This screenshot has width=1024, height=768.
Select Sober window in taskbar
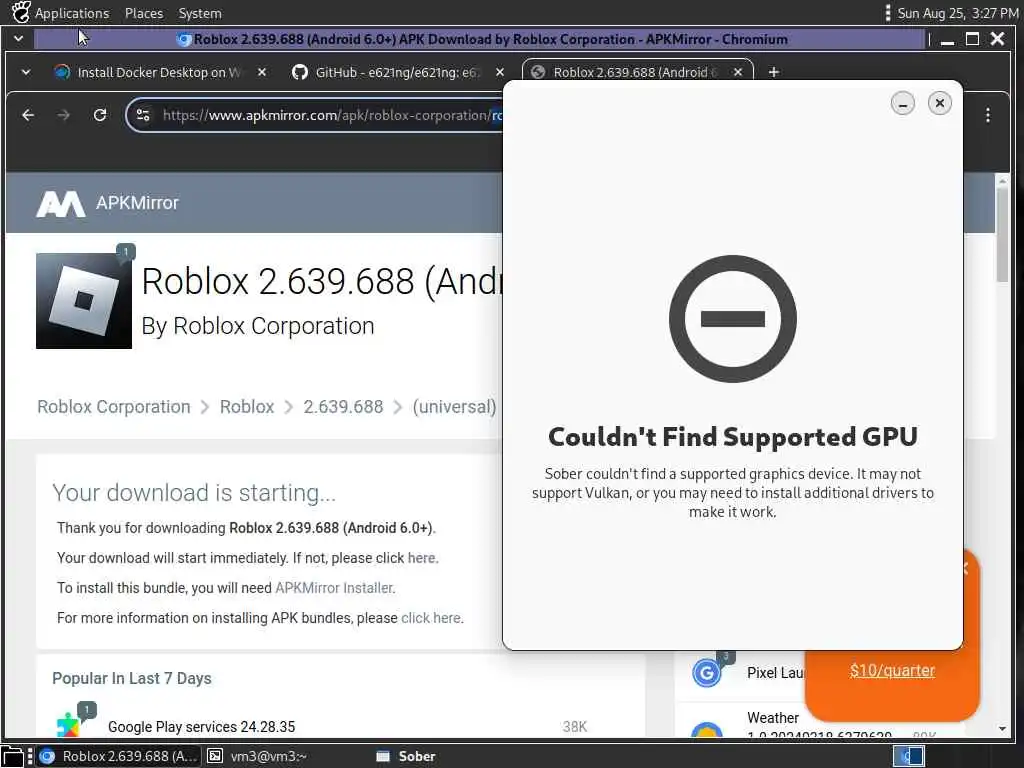pyautogui.click(x=406, y=756)
